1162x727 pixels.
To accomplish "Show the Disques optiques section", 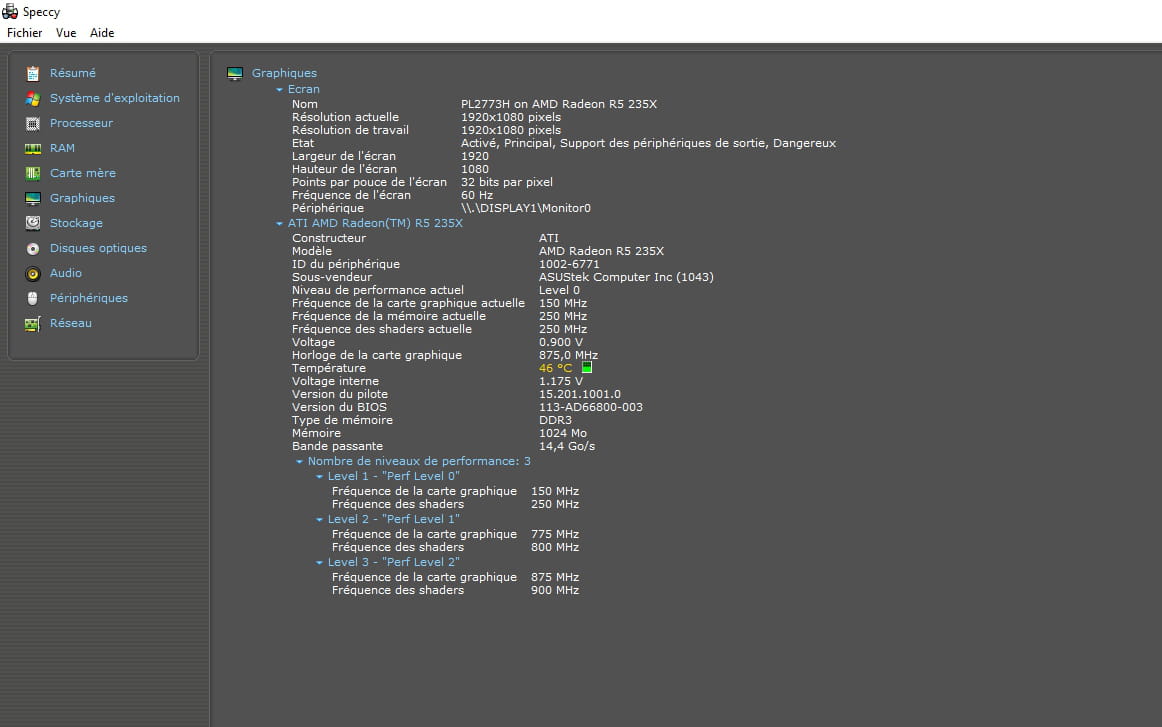I will [x=99, y=248].
